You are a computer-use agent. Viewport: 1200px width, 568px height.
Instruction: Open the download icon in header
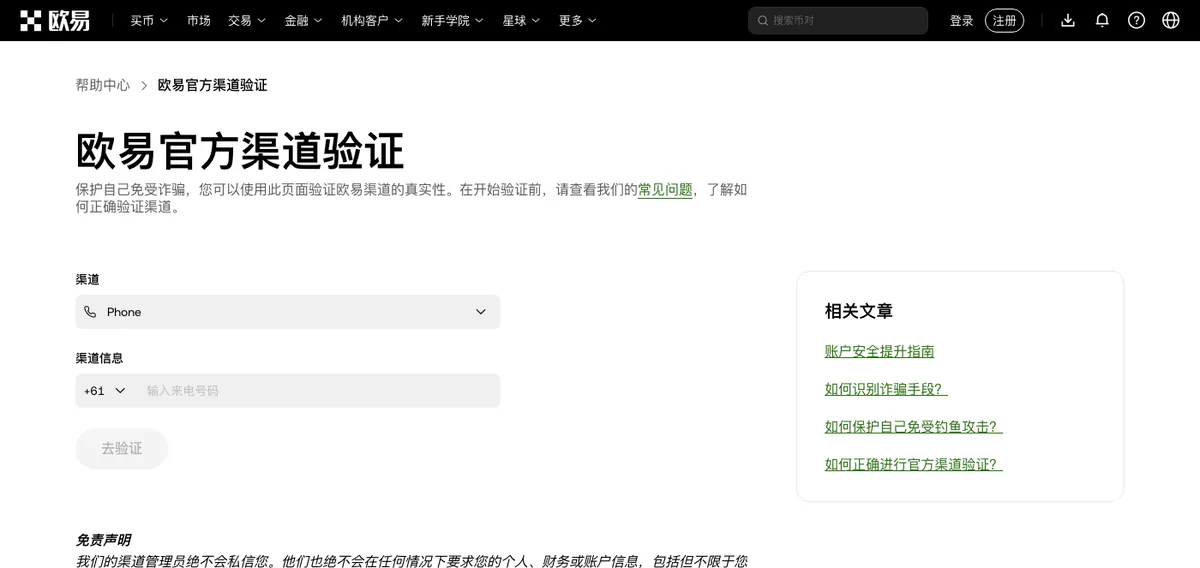1068,20
